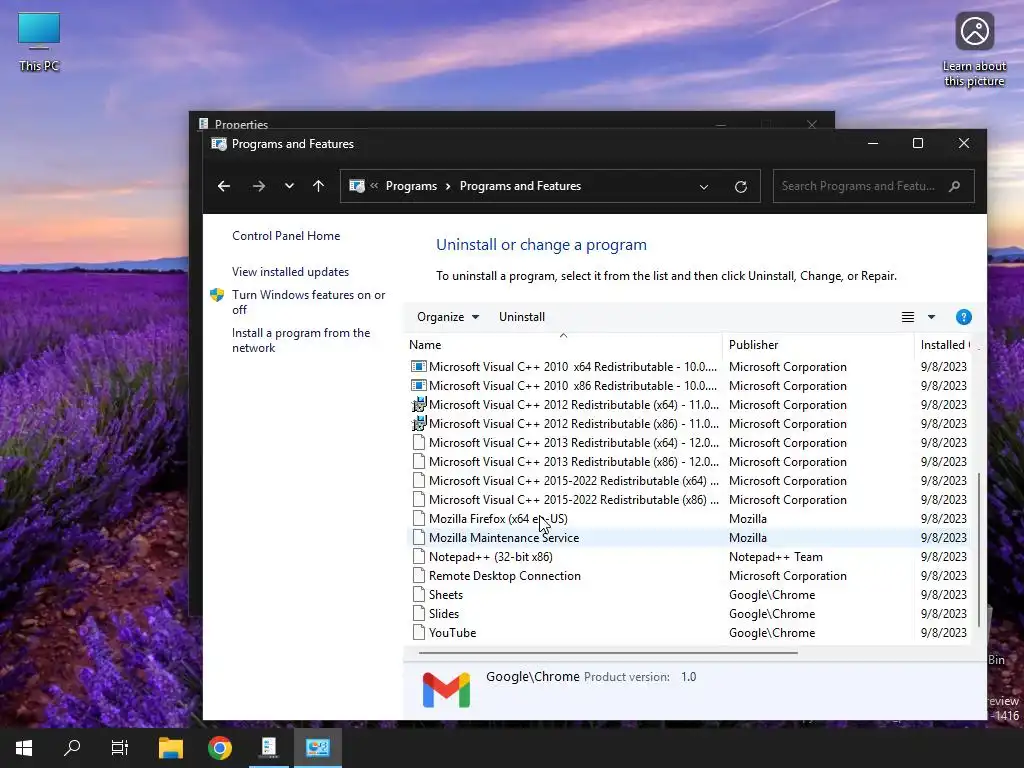Open the Windows Start menu
This screenshot has width=1024, height=768.
pos(24,748)
